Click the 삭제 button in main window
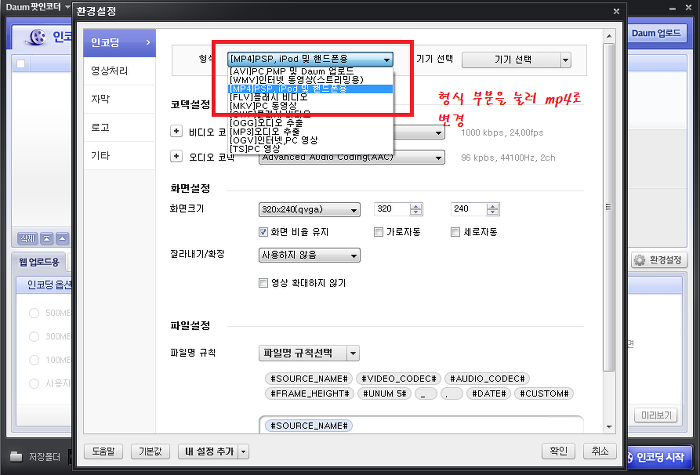Screen dimensions: 700x475 (27, 239)
